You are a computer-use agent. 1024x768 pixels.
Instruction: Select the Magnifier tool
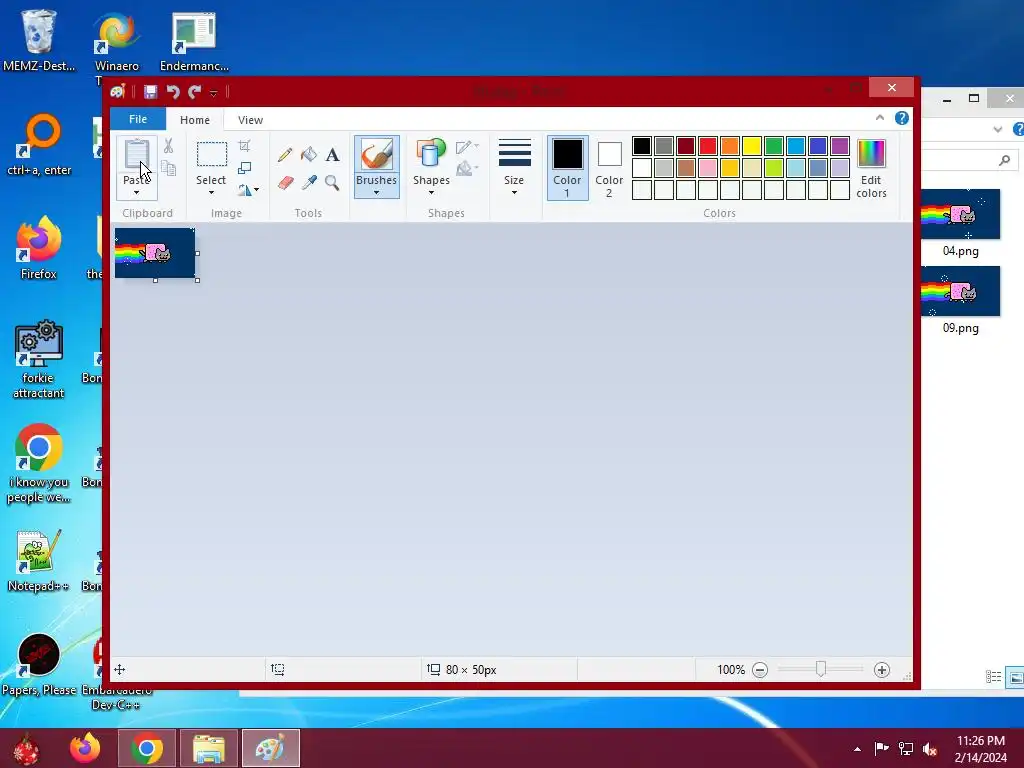[332, 183]
